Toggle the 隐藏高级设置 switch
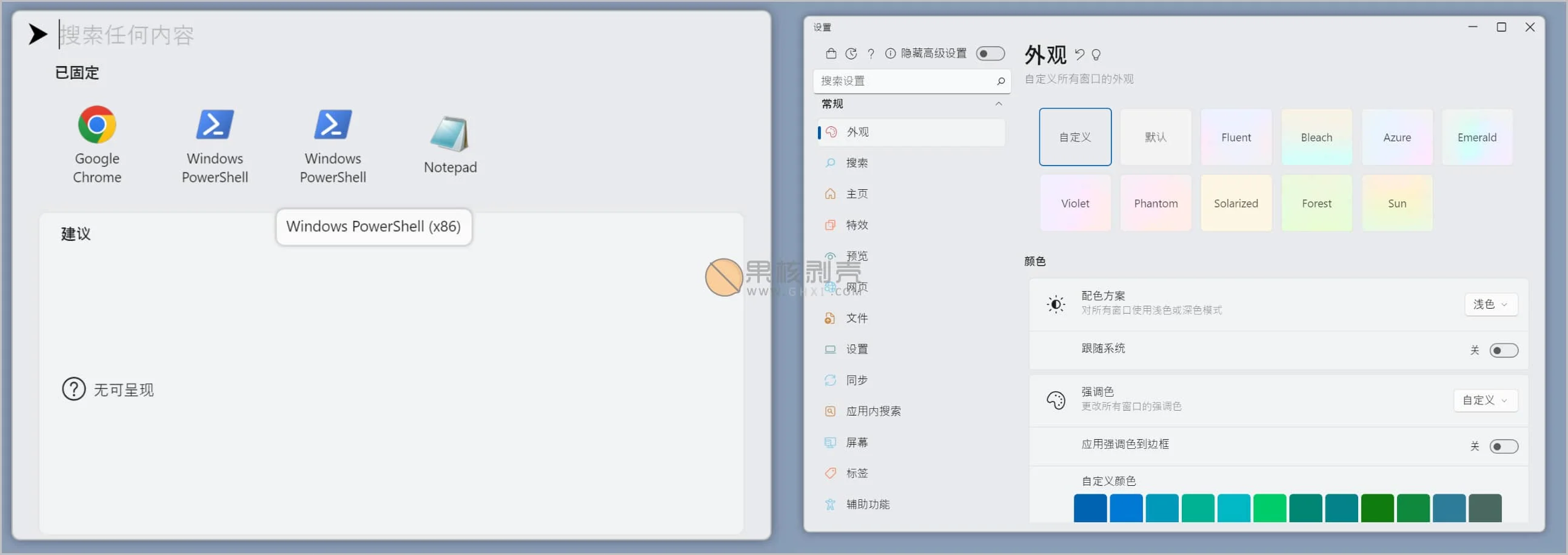Screen dimensions: 1568x555 tap(990, 53)
